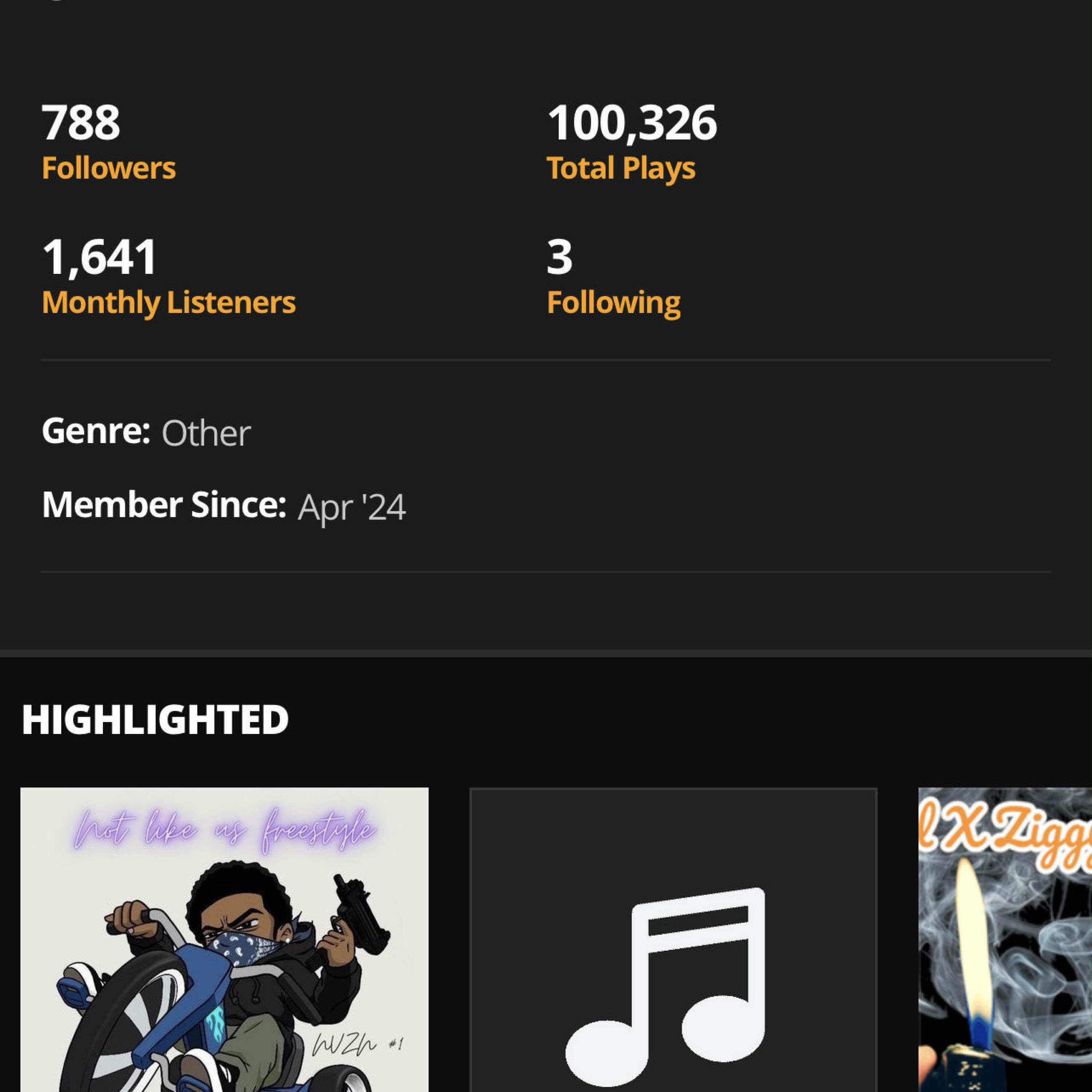Click the 'Other' genre value
The width and height of the screenshot is (1092, 1092).
(x=206, y=434)
